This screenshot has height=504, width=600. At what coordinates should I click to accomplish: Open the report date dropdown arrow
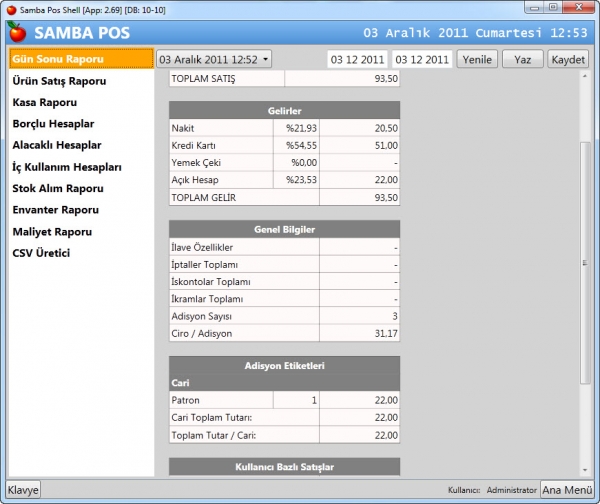pos(266,60)
